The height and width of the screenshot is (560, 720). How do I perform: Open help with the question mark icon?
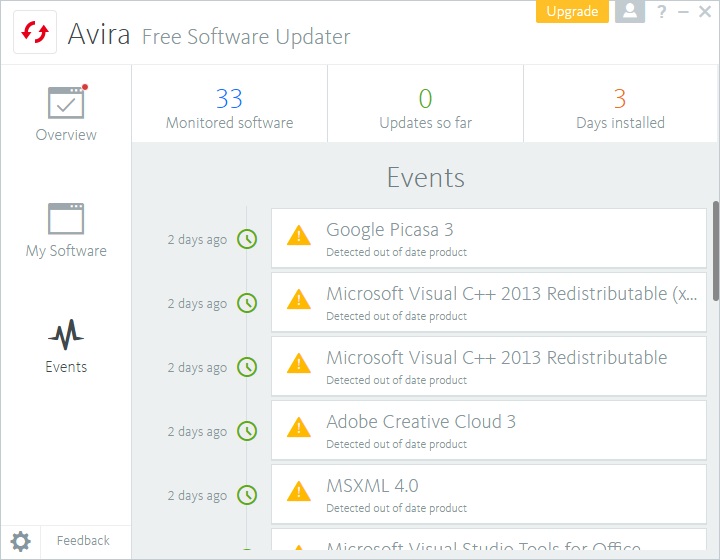[x=662, y=11]
